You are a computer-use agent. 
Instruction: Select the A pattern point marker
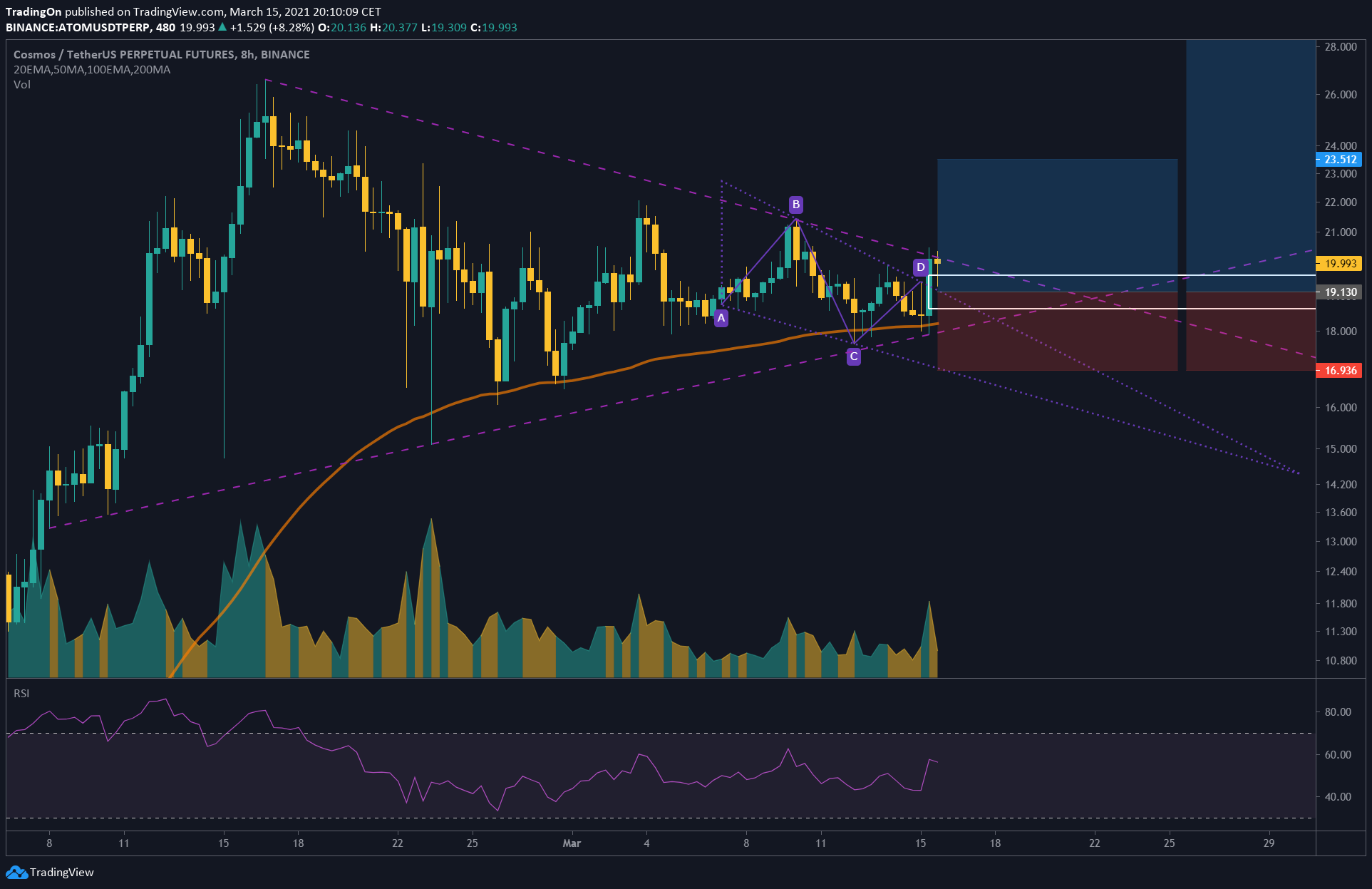721,318
